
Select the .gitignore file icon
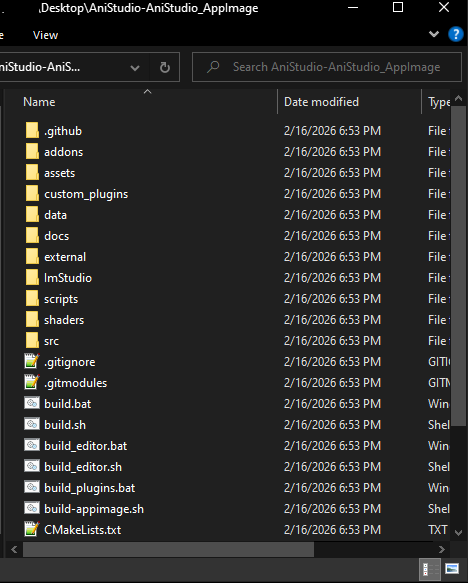(32, 361)
